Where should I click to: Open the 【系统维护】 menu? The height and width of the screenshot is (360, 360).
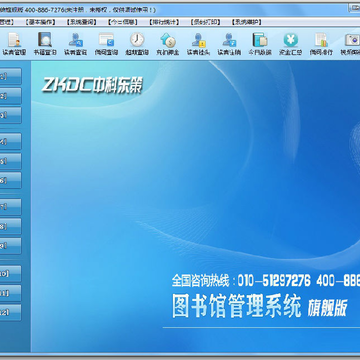(247, 22)
